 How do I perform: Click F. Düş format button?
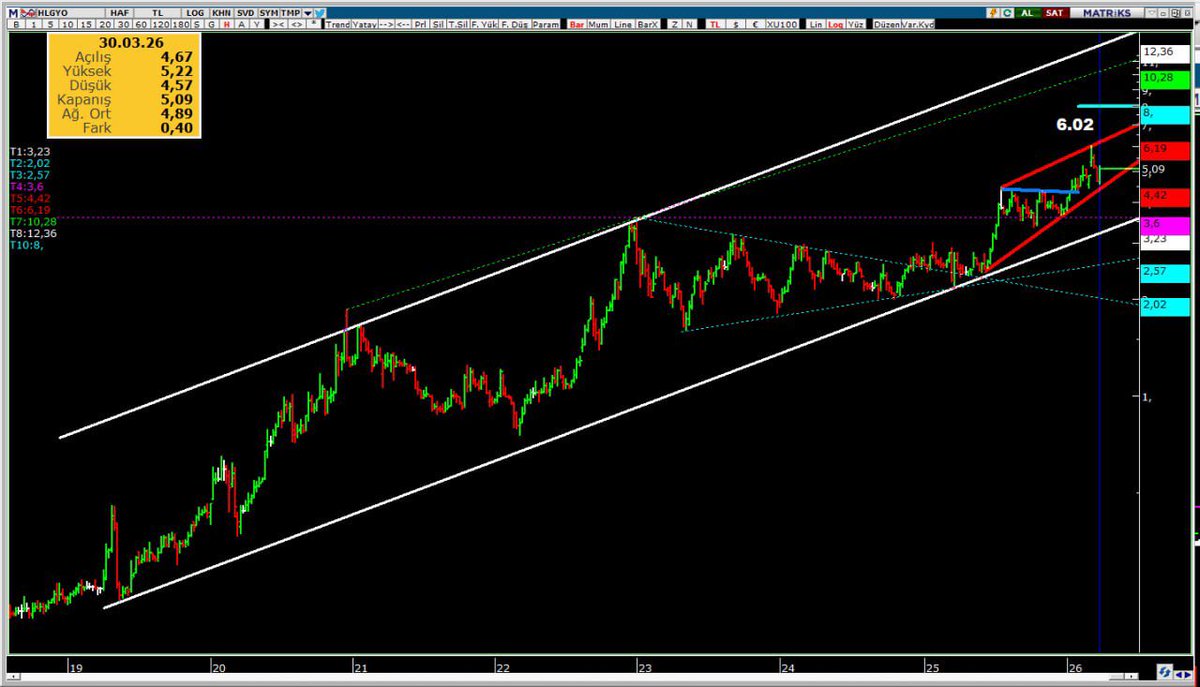pyautogui.click(x=515, y=24)
